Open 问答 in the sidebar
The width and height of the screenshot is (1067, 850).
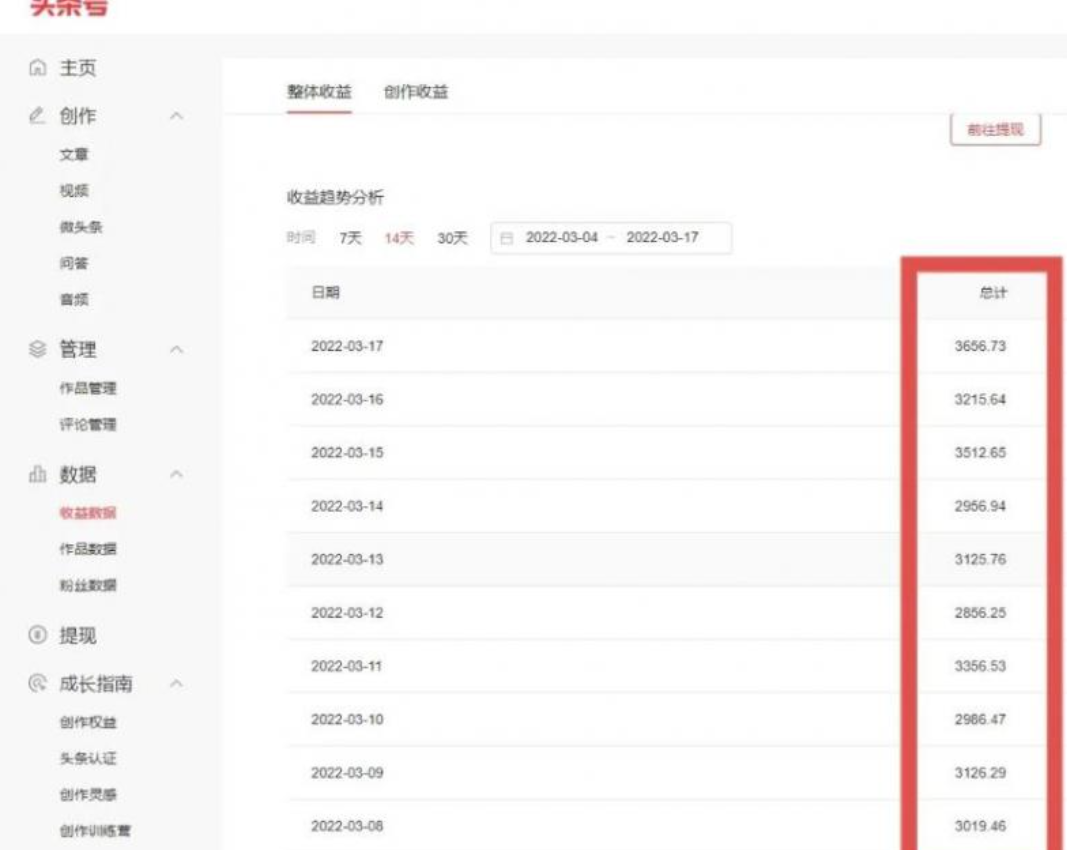click(x=74, y=263)
